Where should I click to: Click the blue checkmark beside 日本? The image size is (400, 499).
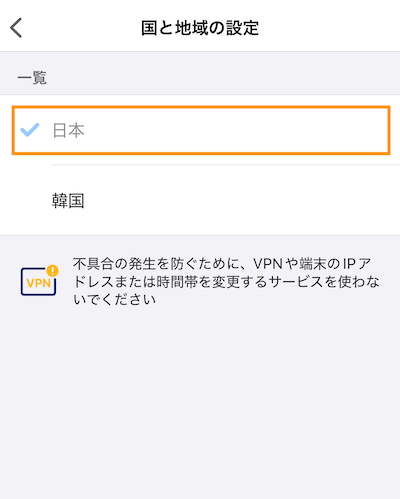click(30, 130)
